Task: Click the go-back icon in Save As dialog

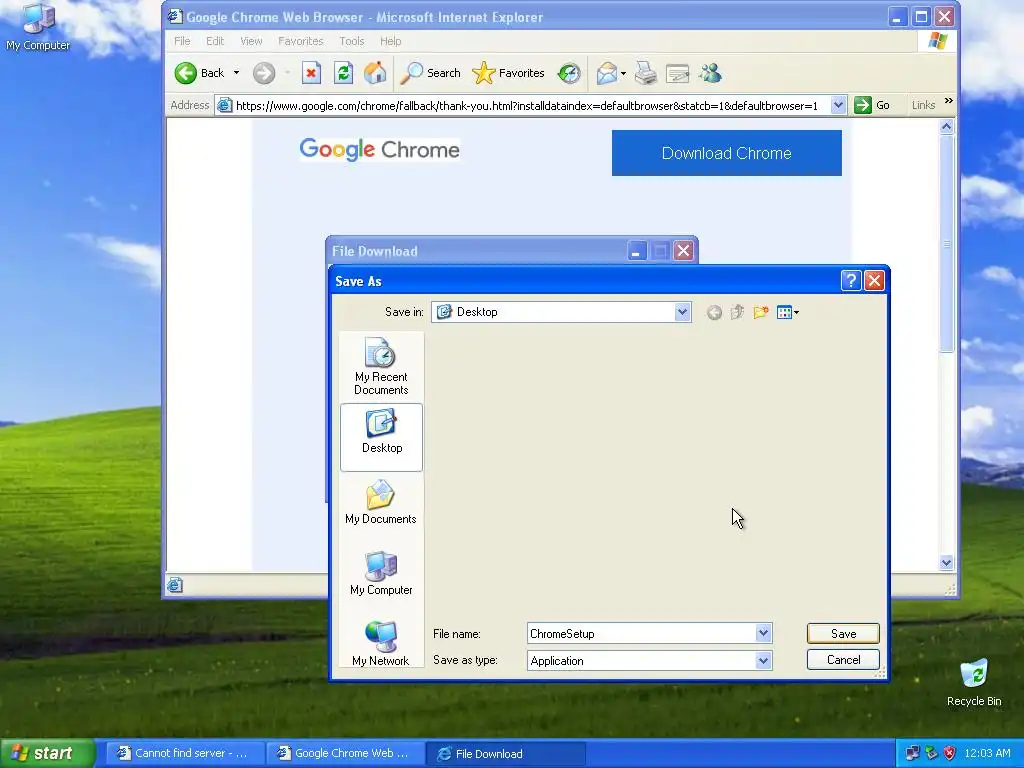Action: [714, 313]
